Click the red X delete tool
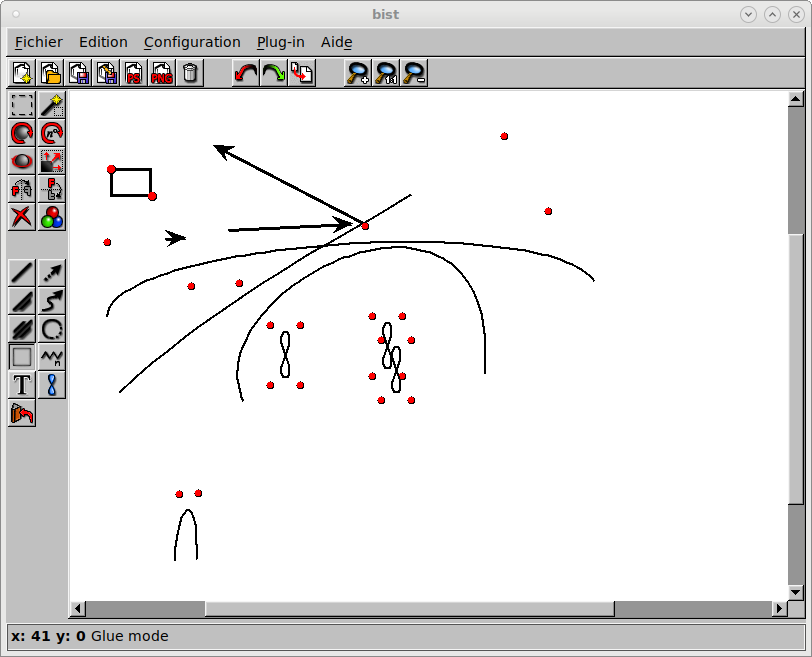This screenshot has height=657, width=812. tap(22, 217)
